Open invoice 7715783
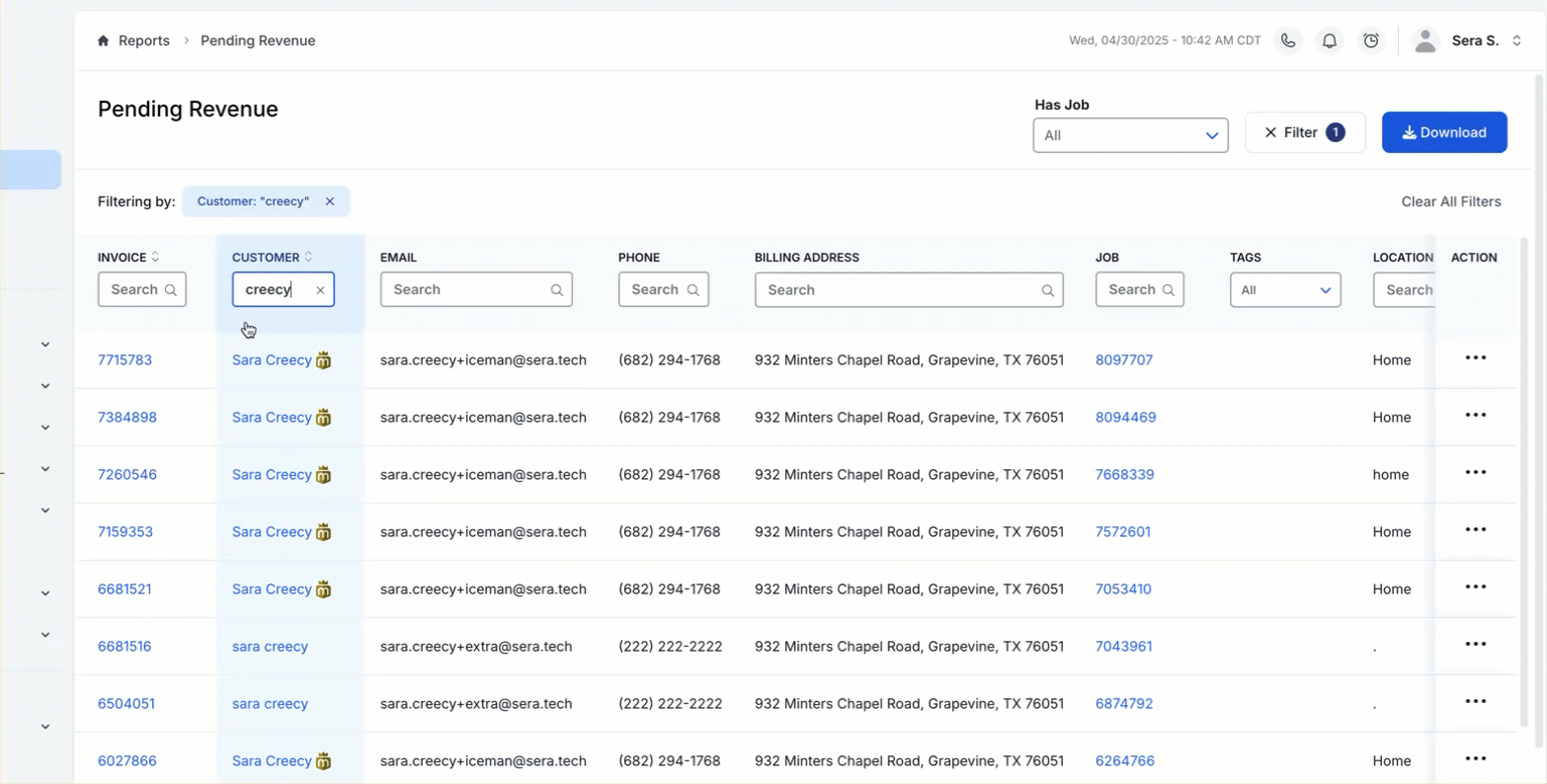Screen dimensions: 1547x784 [x=124, y=359]
